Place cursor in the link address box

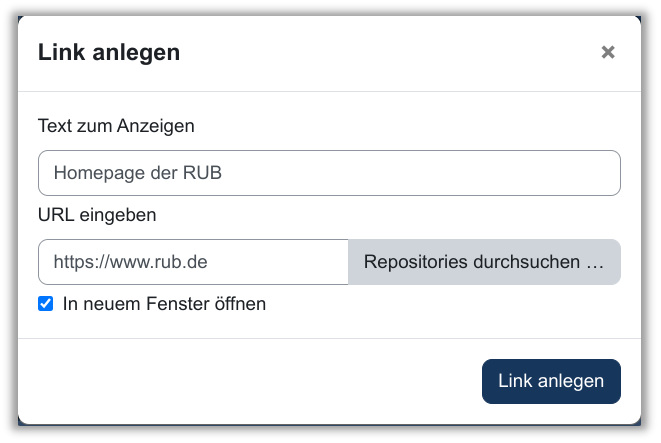point(193,262)
